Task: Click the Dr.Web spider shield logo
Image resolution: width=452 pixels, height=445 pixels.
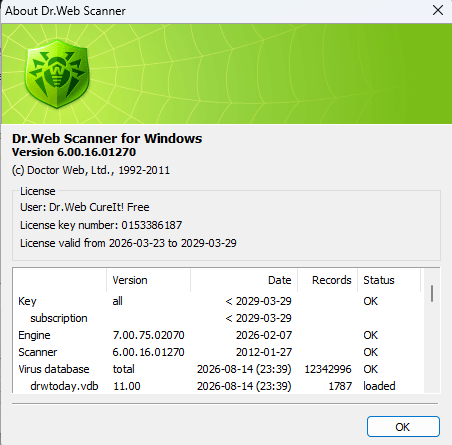Action: (x=57, y=74)
